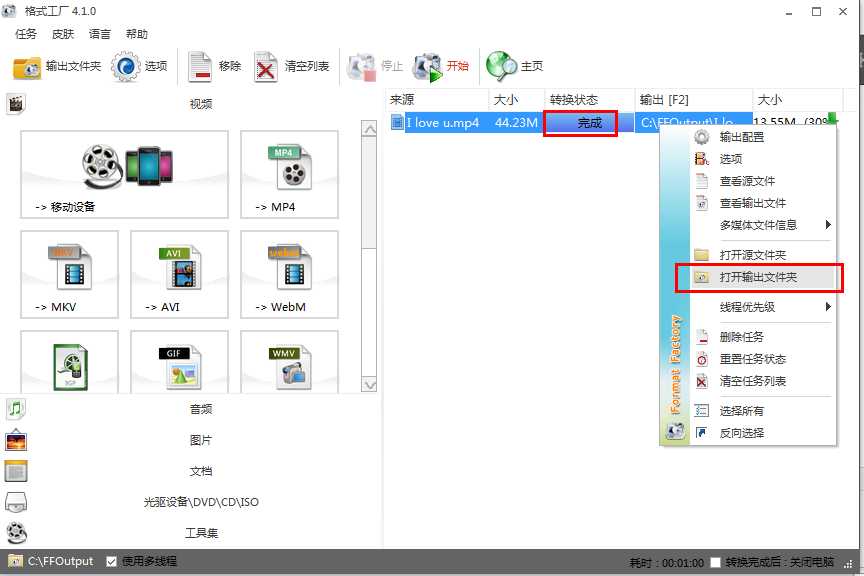This screenshot has height=576, width=864.
Task: Click the format list scroll down arrow
Action: (x=369, y=384)
